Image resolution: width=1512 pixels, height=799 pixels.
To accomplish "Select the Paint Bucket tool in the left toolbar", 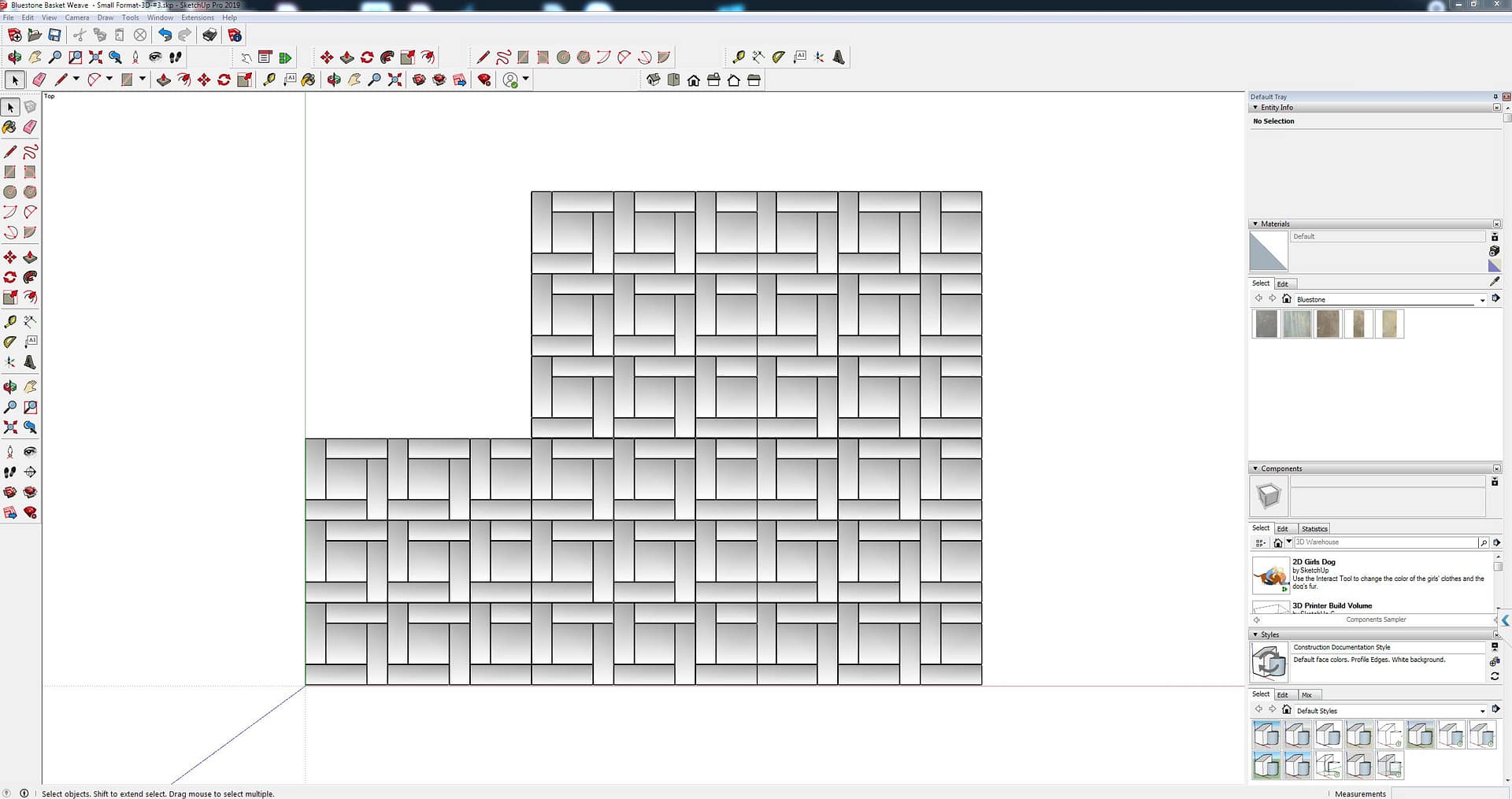I will (9, 127).
